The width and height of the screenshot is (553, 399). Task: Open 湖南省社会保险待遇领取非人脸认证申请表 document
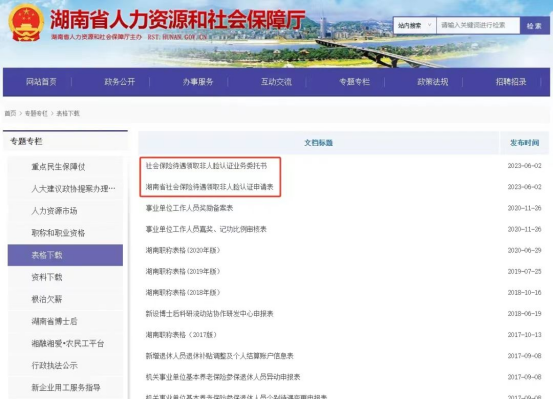point(209,187)
